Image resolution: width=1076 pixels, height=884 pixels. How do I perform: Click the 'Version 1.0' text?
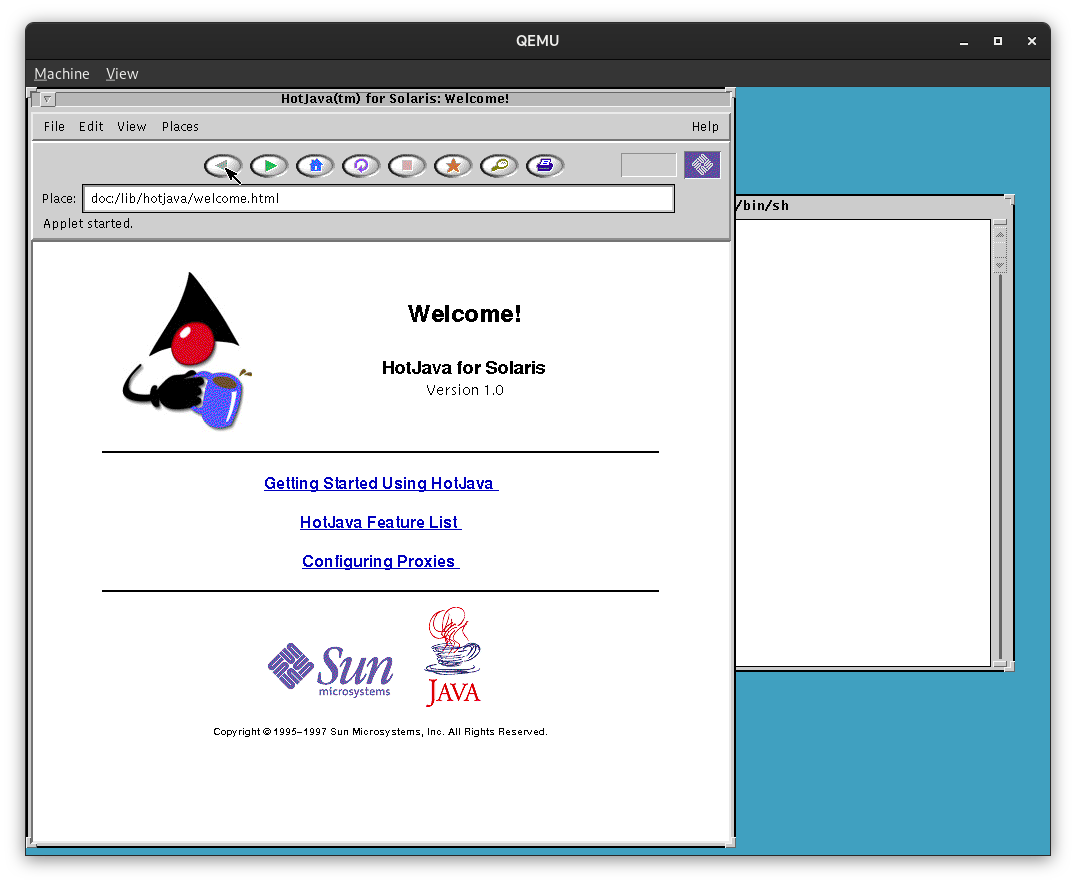(465, 390)
